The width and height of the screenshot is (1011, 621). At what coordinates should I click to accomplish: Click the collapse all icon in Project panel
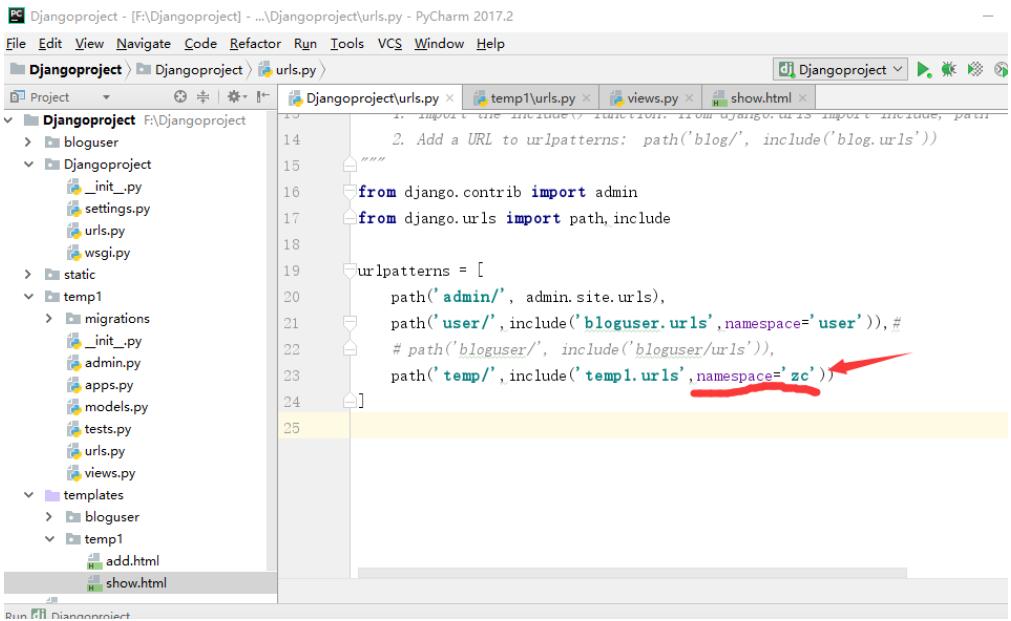[x=203, y=97]
